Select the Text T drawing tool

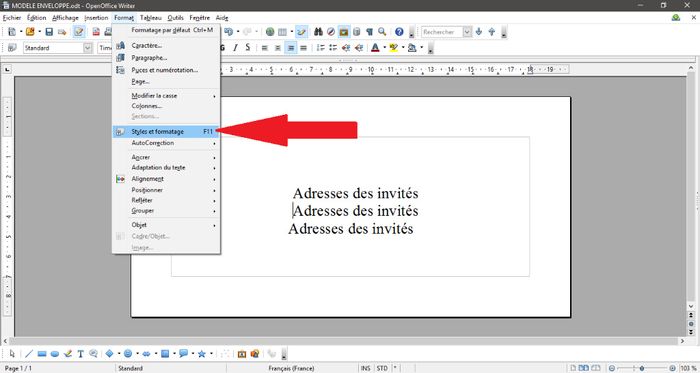(x=81, y=354)
